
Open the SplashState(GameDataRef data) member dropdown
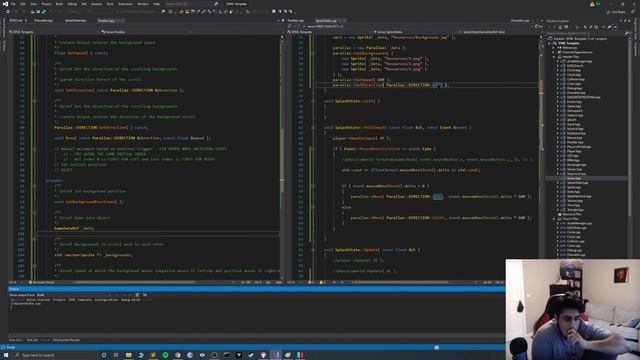499,32
